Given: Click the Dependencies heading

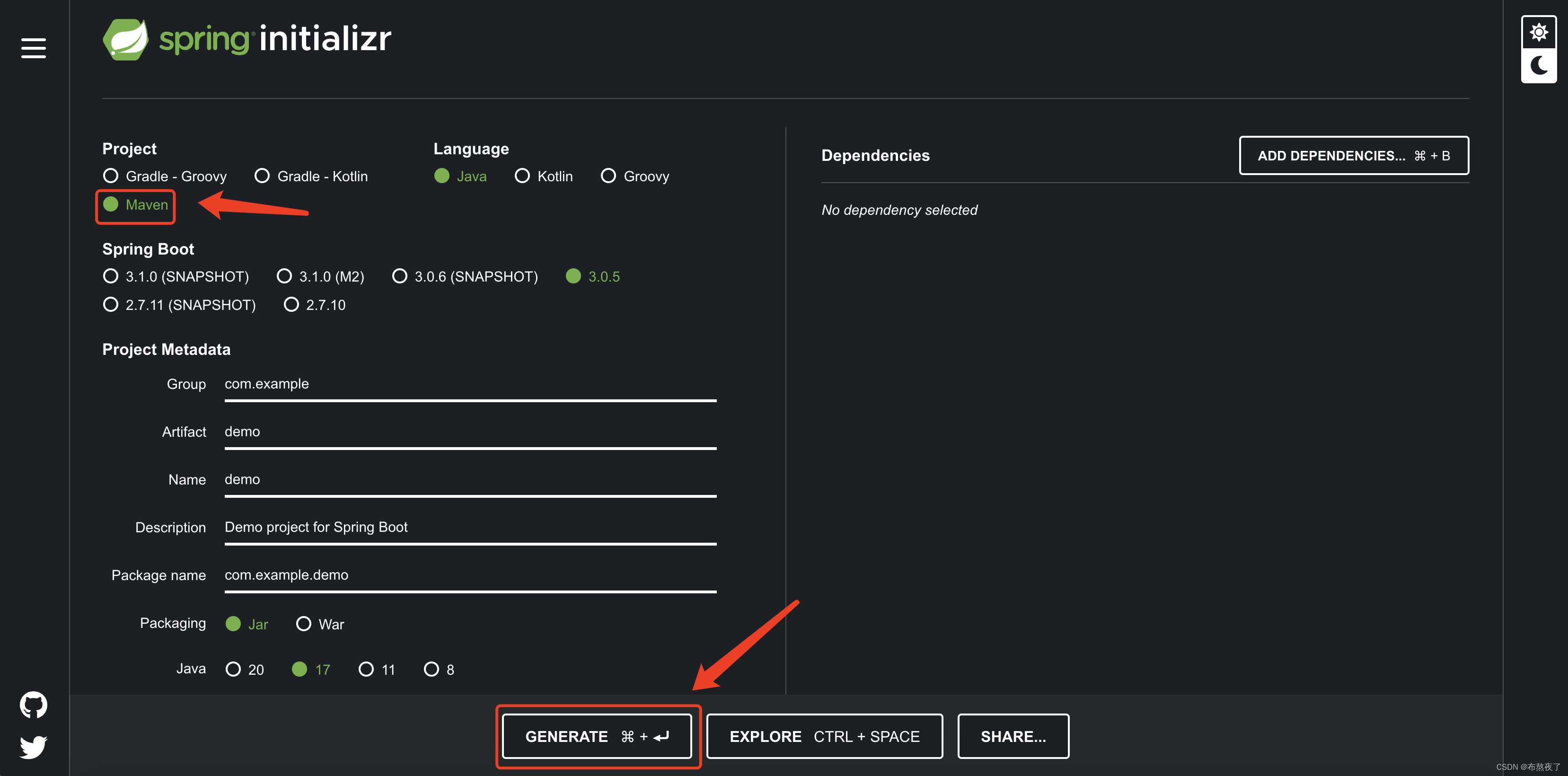Looking at the screenshot, I should (875, 156).
